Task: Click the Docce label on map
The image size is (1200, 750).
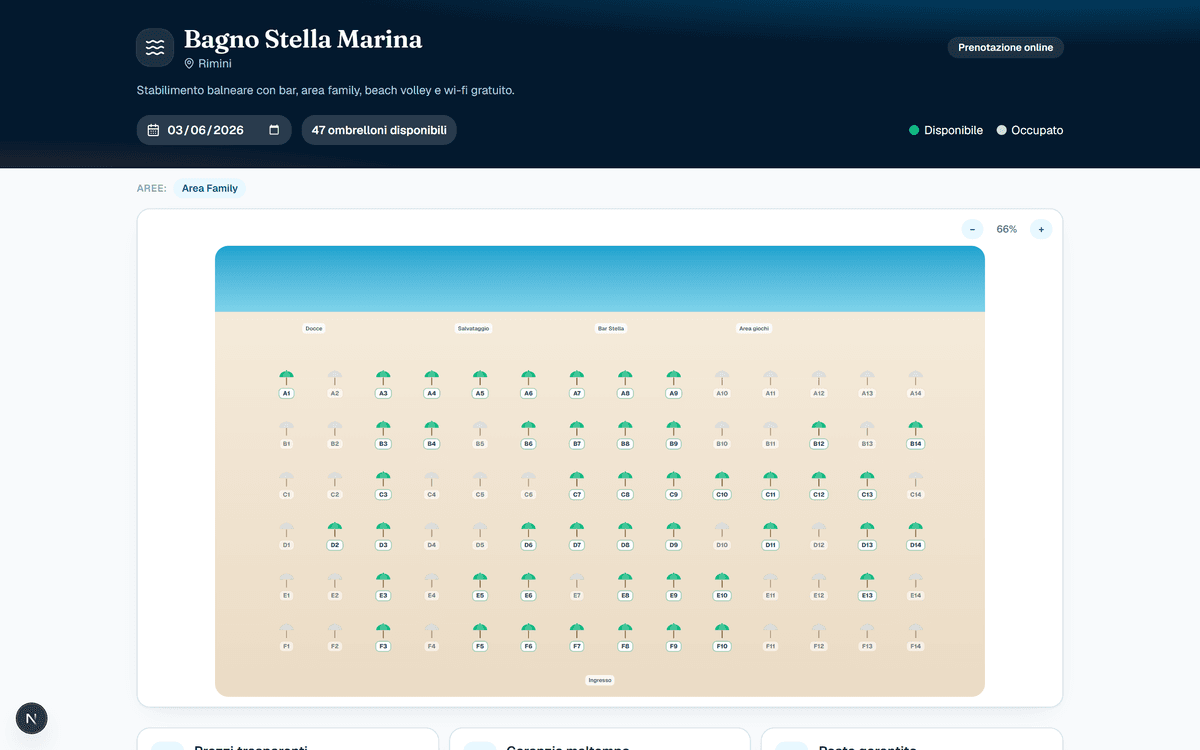Action: click(x=314, y=328)
